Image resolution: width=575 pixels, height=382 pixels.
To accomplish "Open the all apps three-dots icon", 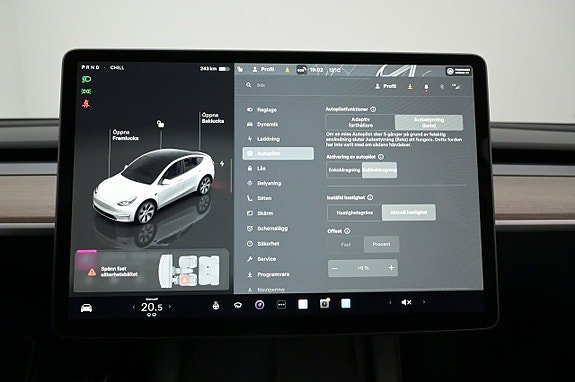I will click(281, 305).
